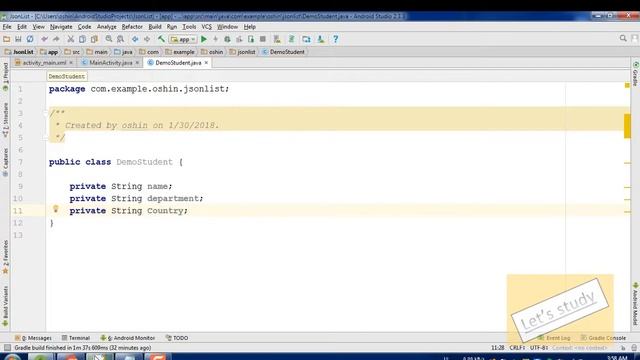Click the Synchronize toolbar icon
Screen dimensions: 640x360
[30, 39]
